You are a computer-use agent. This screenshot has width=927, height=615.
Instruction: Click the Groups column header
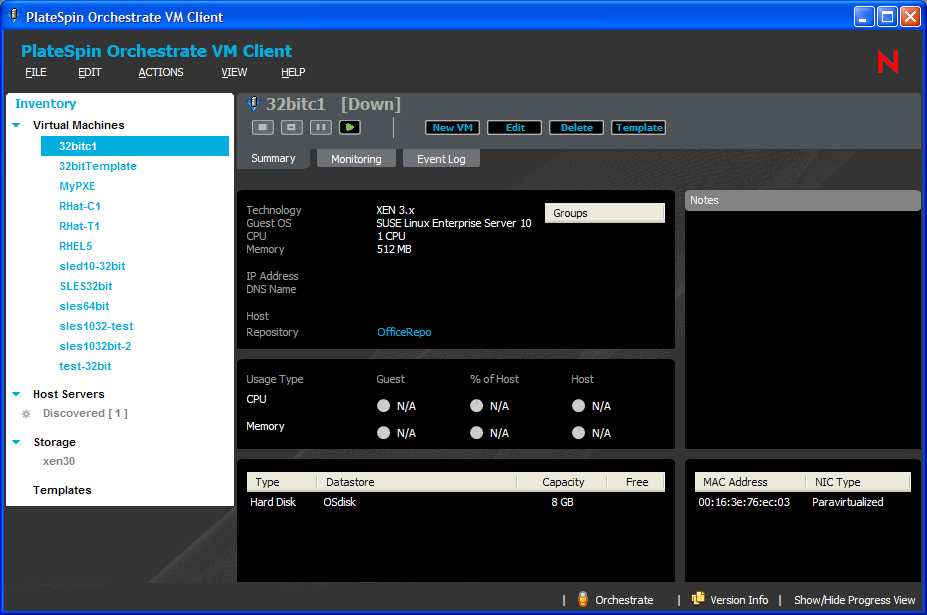tap(605, 213)
